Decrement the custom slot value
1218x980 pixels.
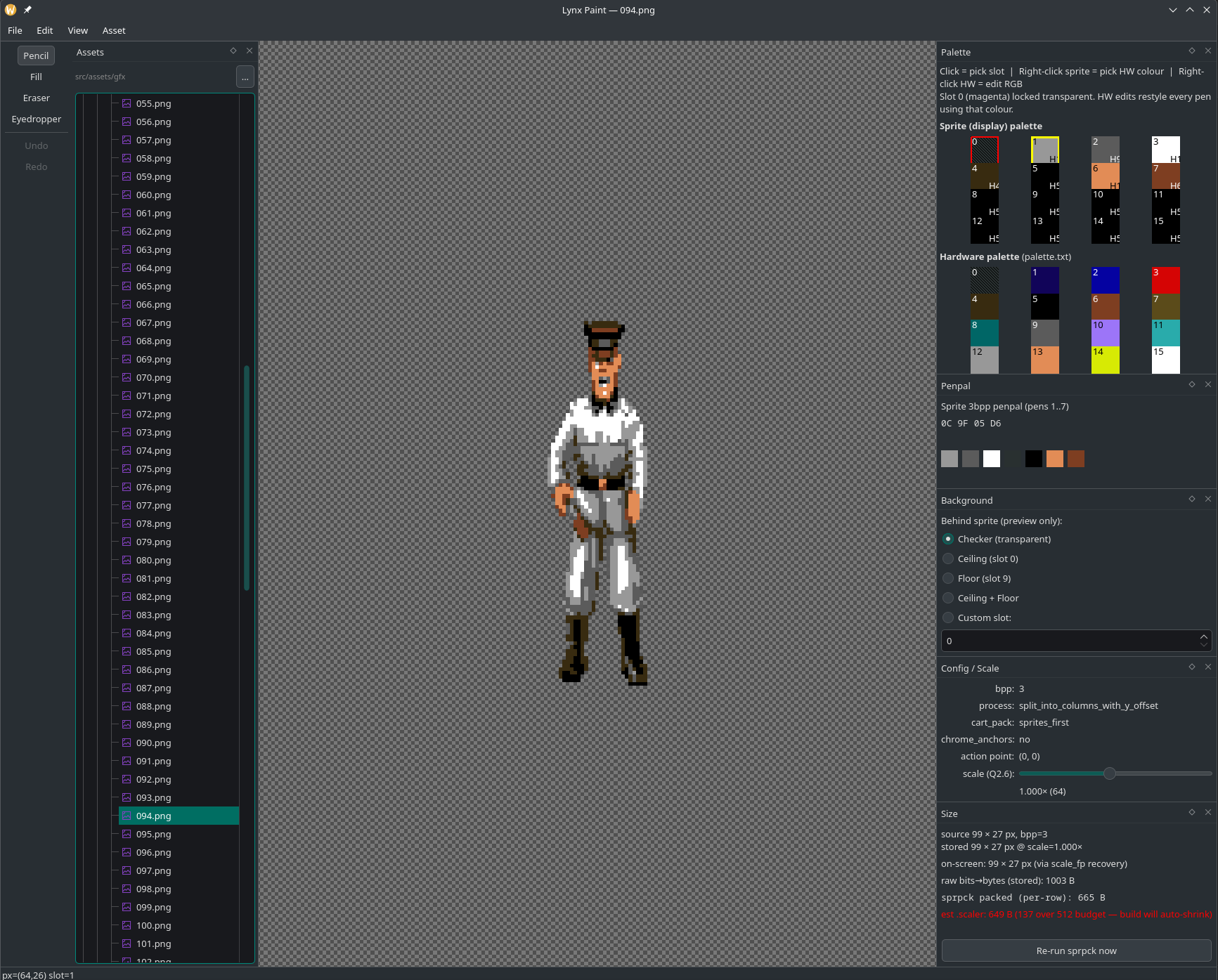[1203, 645]
